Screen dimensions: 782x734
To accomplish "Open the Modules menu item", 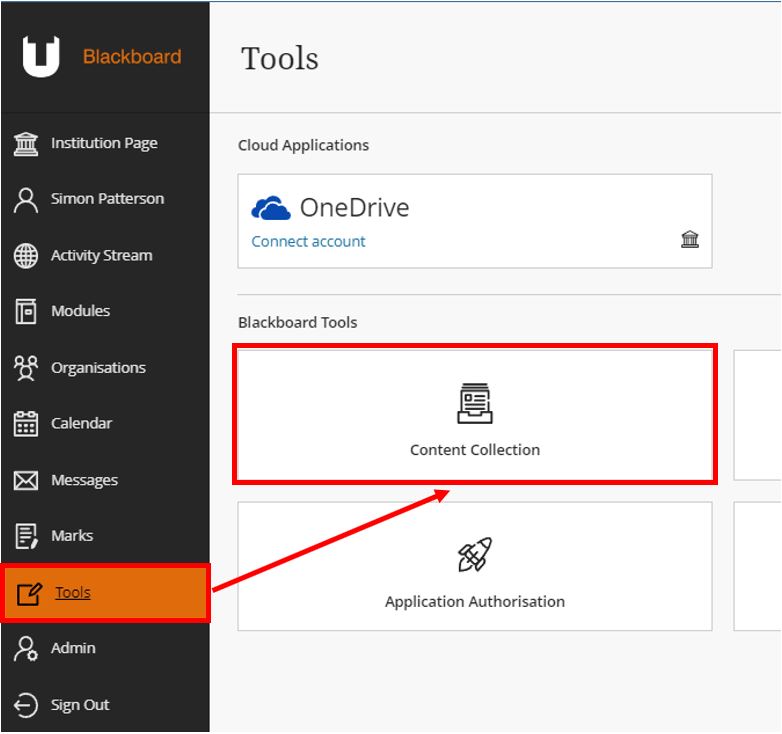I will (x=105, y=311).
